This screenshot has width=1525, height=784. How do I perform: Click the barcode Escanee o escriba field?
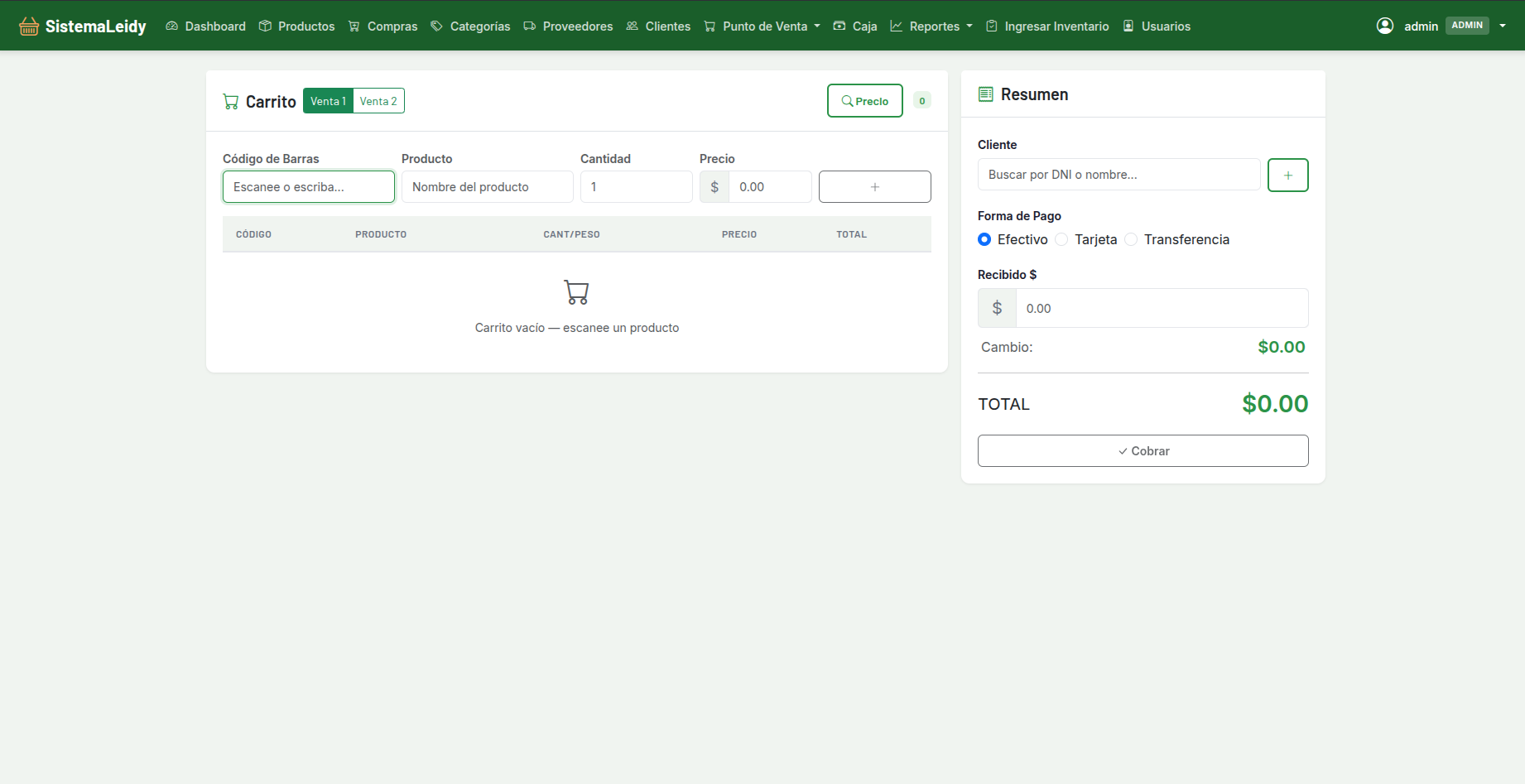[309, 186]
